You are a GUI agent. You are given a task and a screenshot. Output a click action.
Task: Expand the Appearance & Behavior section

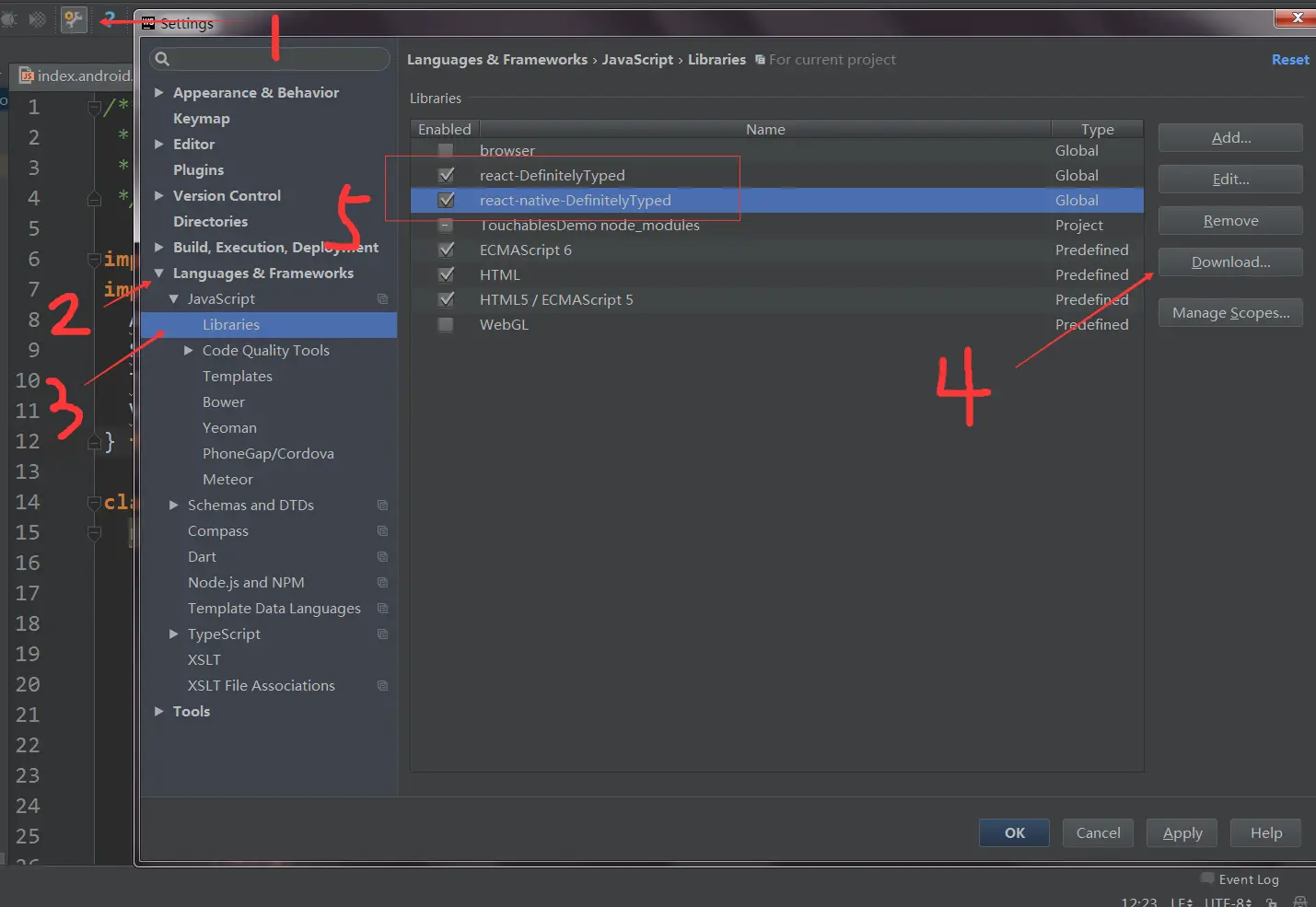click(159, 92)
